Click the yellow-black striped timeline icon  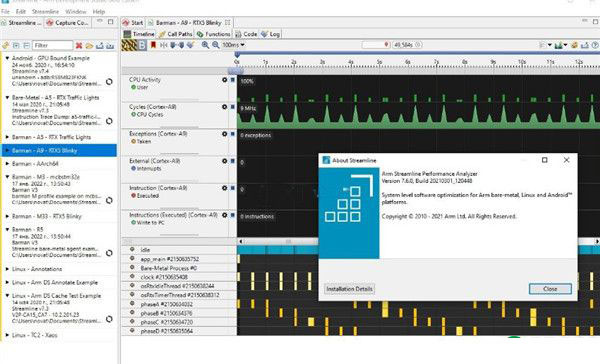point(129,45)
